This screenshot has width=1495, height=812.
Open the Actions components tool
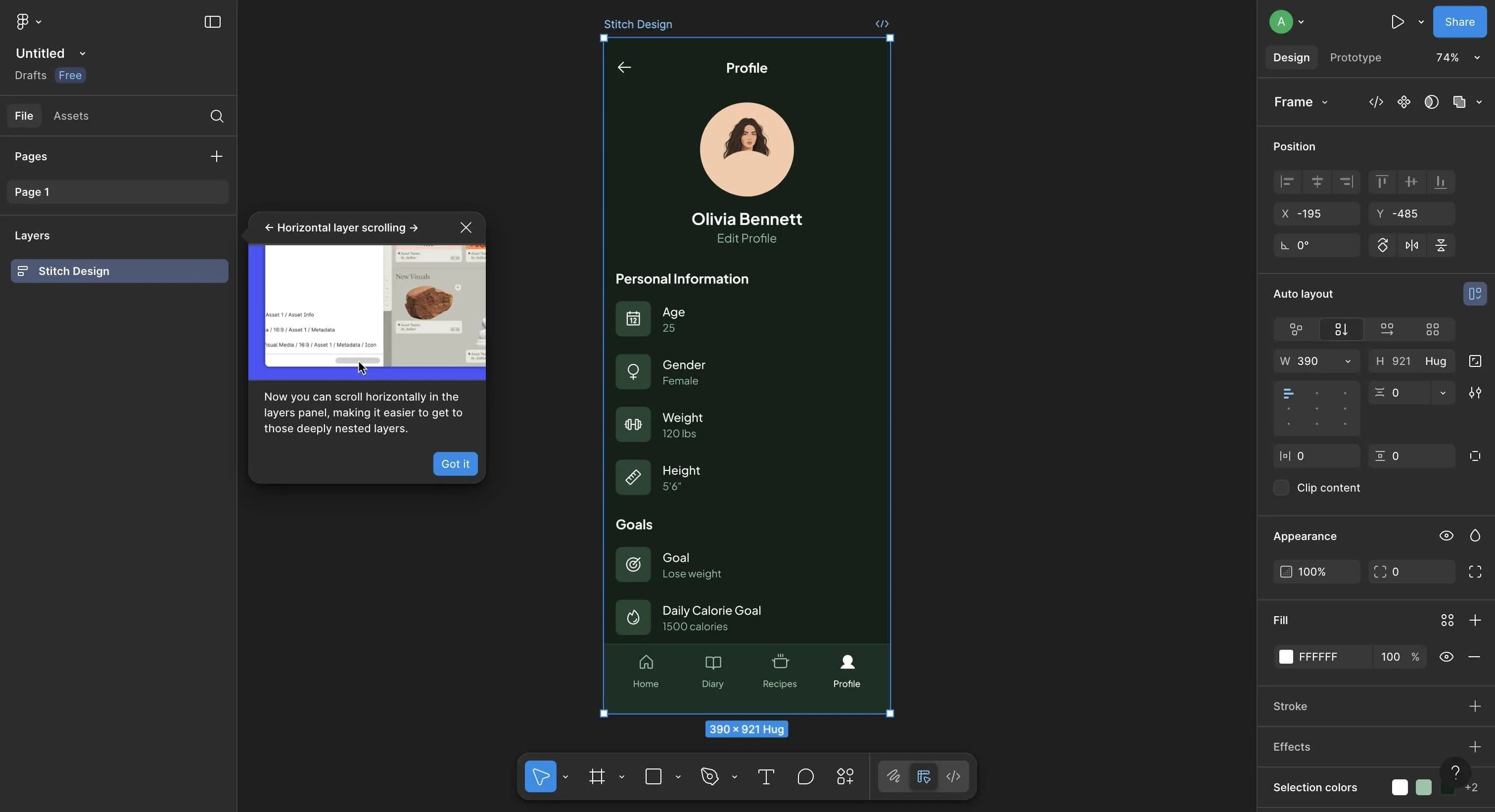[x=845, y=776]
